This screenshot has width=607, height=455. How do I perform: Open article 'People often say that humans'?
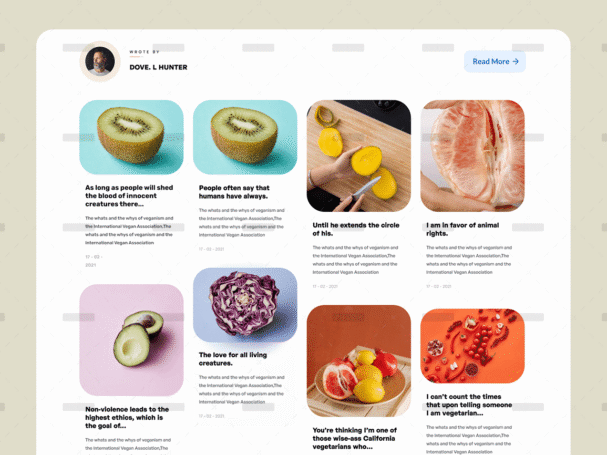point(234,192)
